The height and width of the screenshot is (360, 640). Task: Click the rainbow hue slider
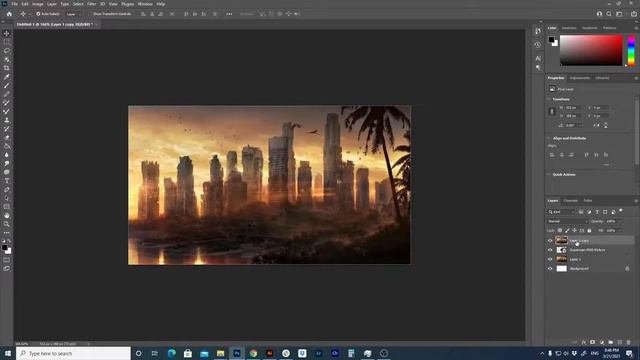[x=631, y=50]
